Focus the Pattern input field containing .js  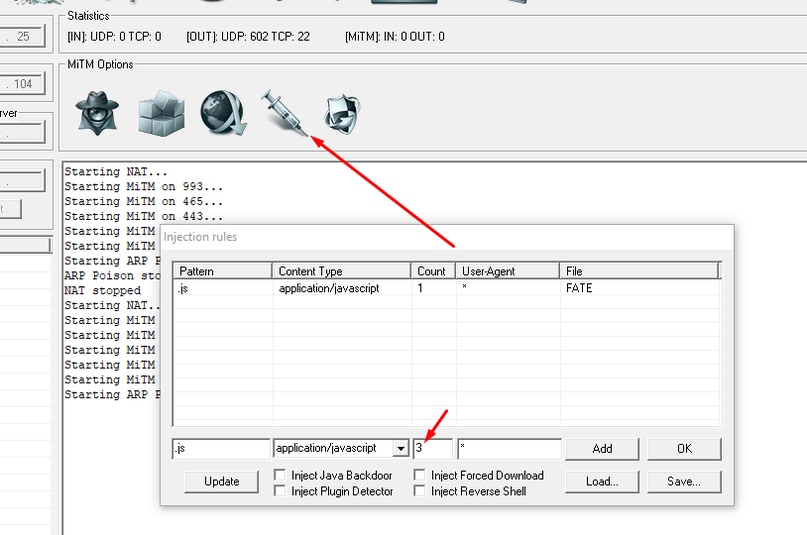tap(220, 449)
